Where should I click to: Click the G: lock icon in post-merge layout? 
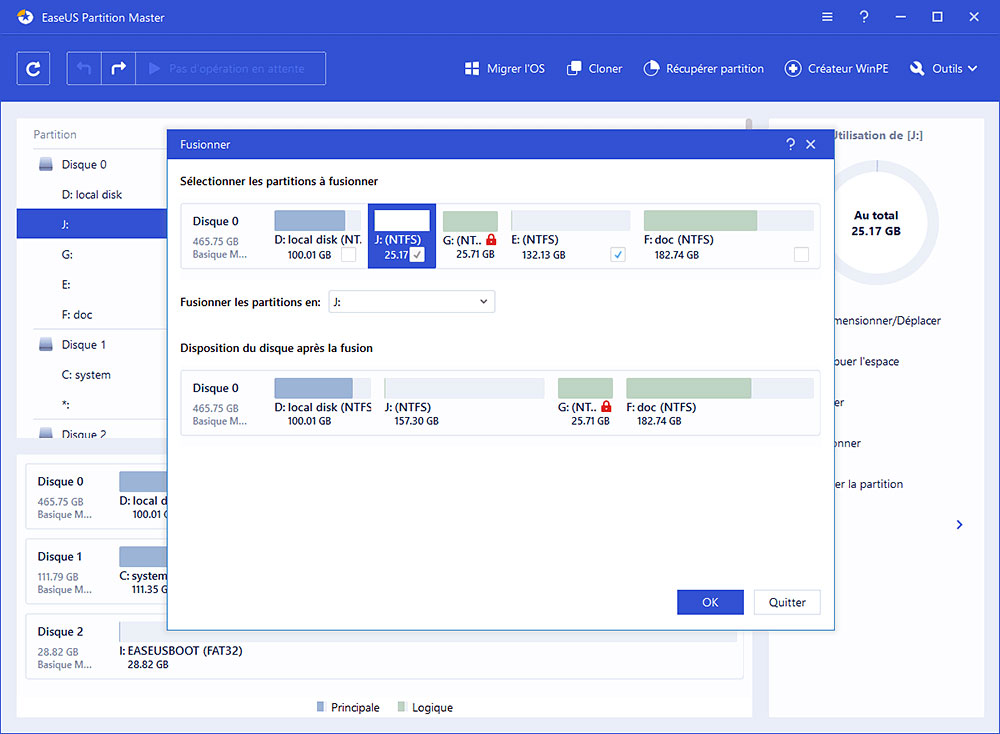606,407
